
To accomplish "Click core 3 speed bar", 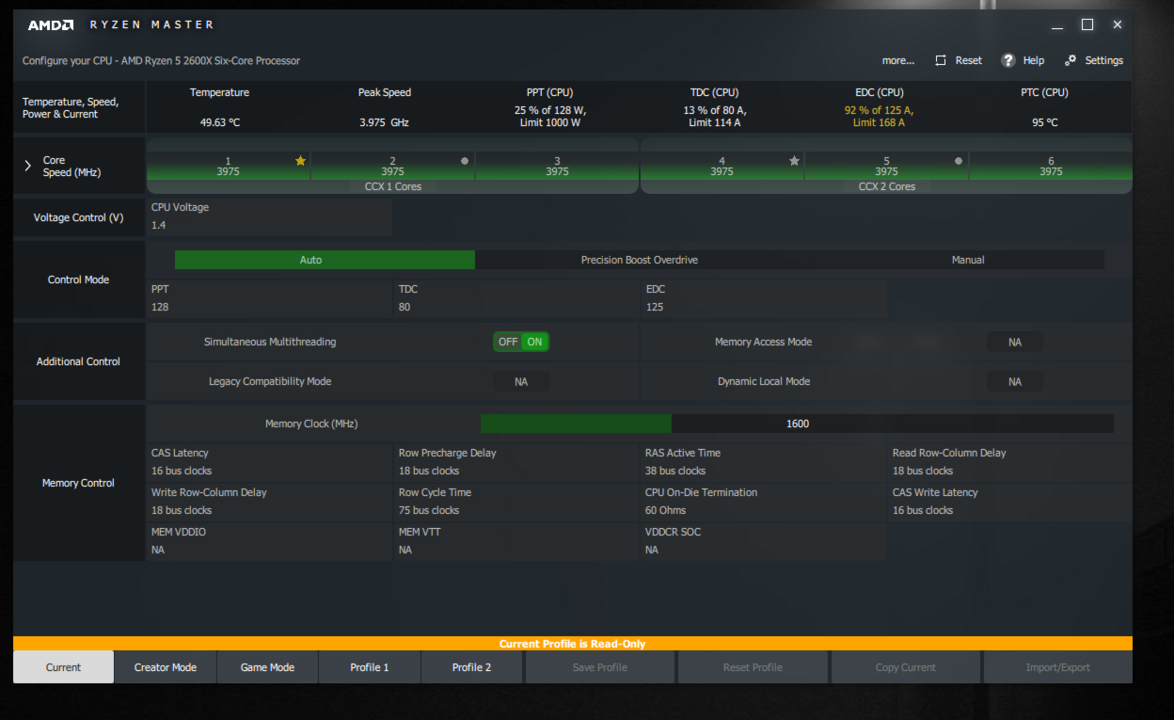I will [x=557, y=166].
